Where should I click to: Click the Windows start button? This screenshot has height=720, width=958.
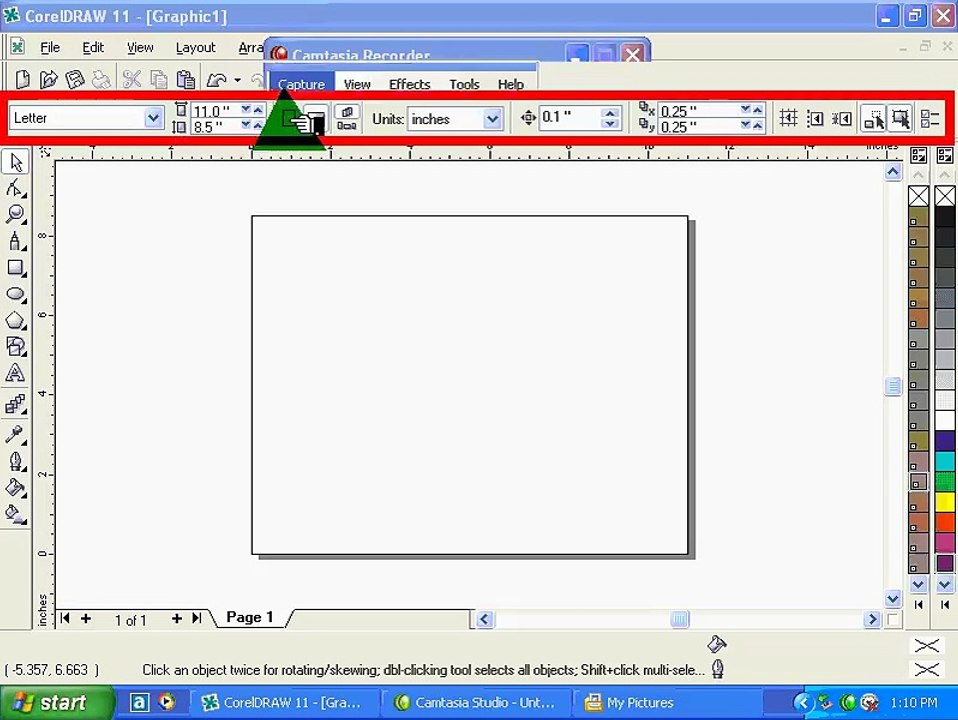(57, 703)
